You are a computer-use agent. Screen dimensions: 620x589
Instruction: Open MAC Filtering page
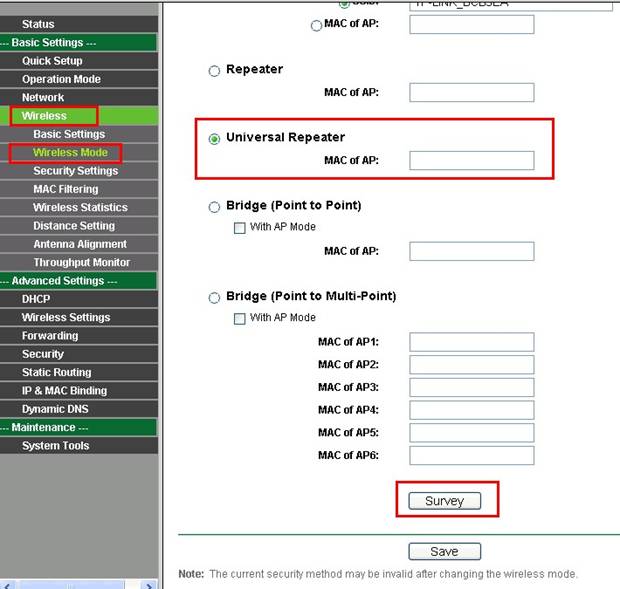(65, 189)
